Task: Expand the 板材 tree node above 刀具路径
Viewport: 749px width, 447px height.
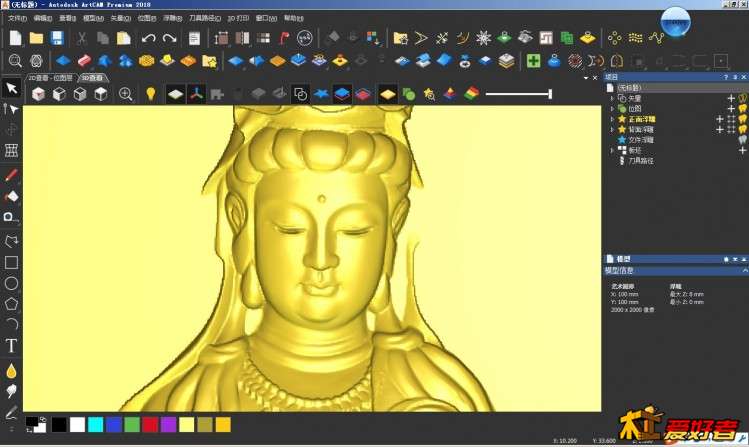Action: 612,150
